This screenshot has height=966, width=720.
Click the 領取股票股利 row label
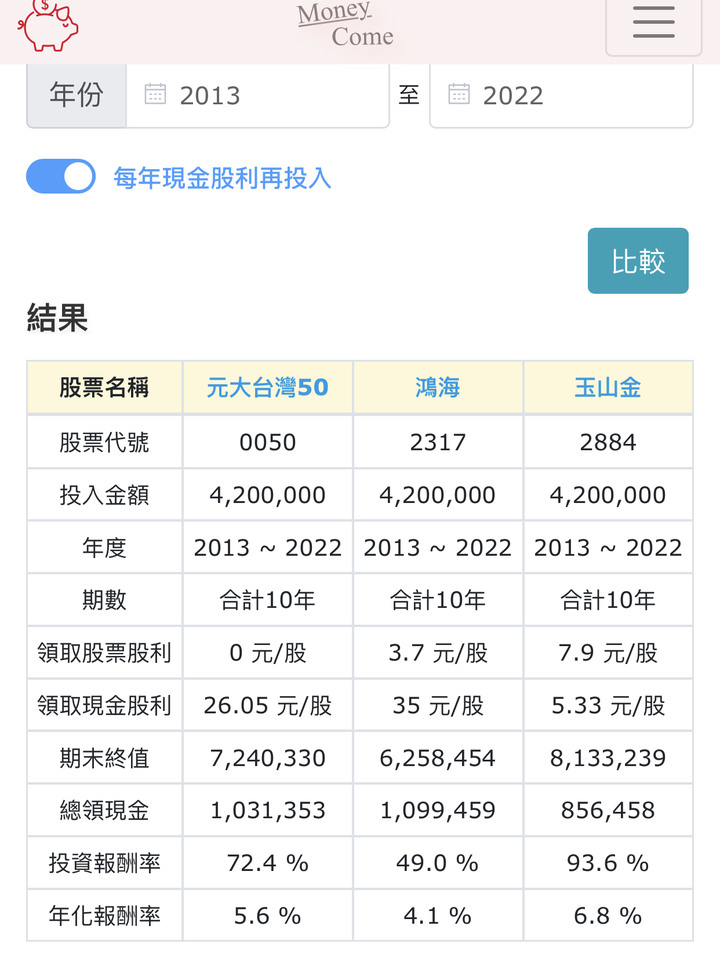pyautogui.click(x=105, y=653)
